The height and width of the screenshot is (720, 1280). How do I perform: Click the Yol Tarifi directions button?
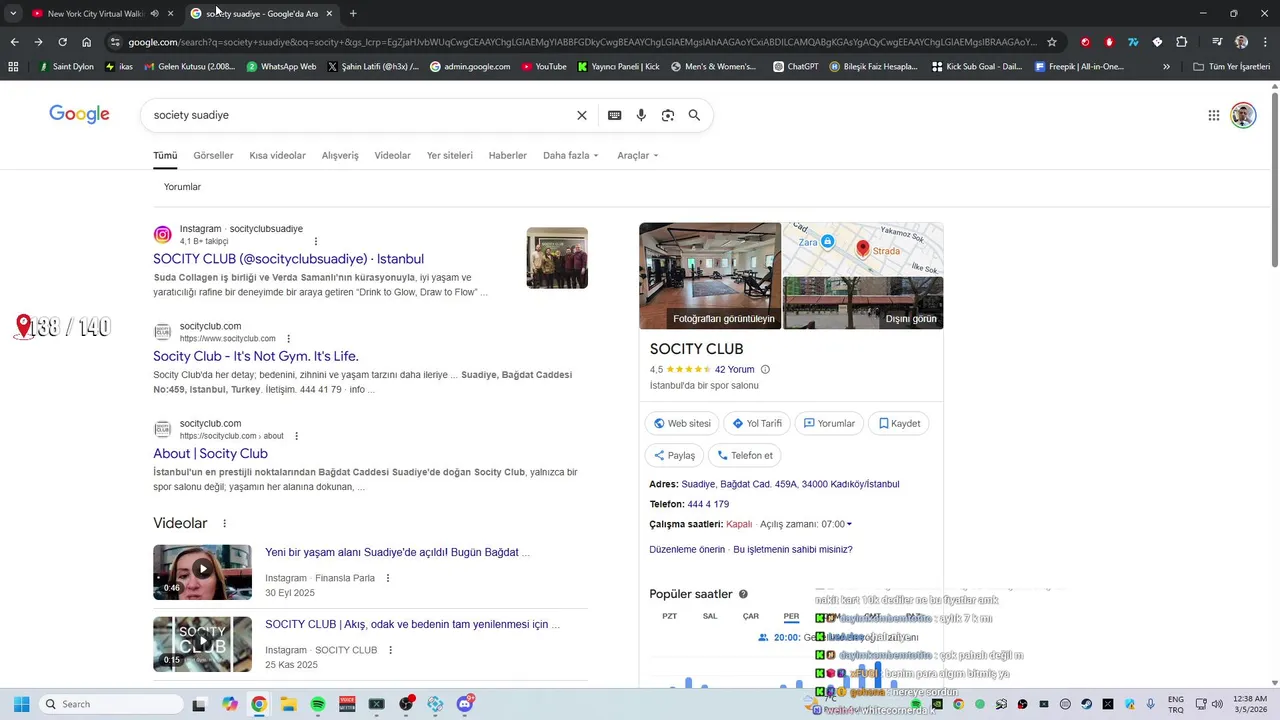(x=757, y=424)
